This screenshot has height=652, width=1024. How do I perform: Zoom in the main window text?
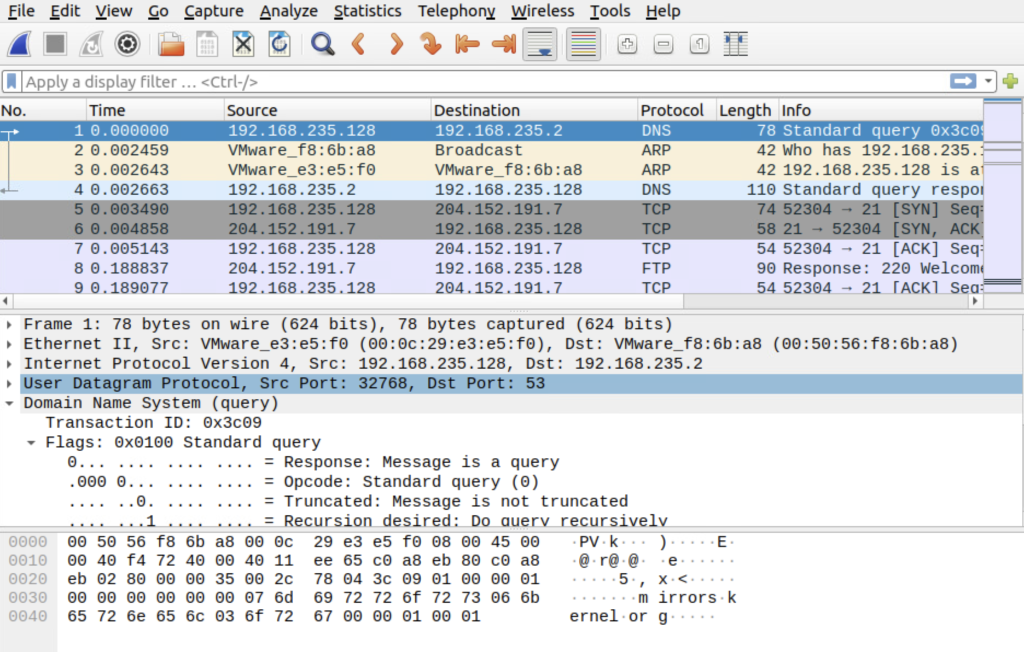[627, 44]
